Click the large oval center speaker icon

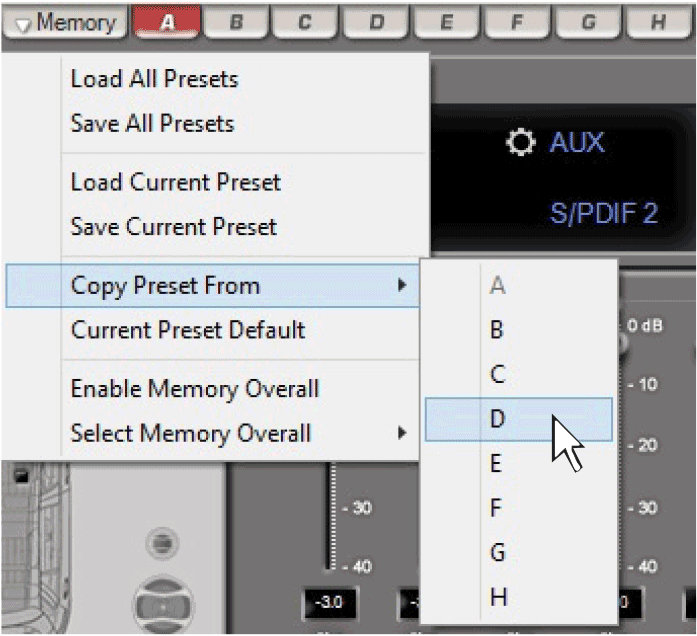pyautogui.click(x=163, y=605)
